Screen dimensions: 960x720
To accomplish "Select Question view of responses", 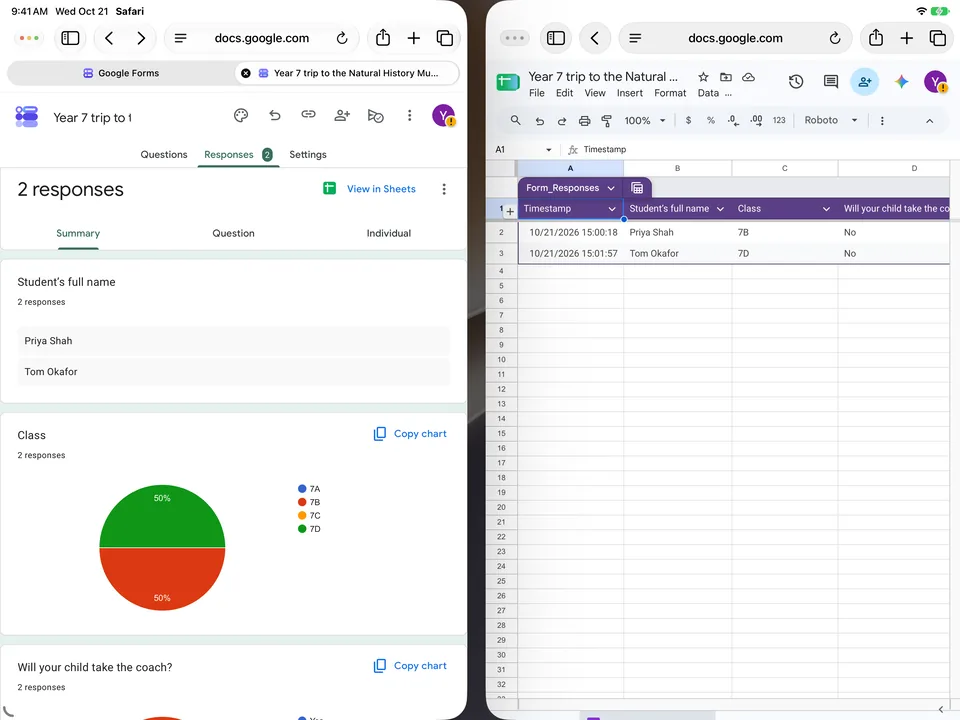I will click(233, 233).
